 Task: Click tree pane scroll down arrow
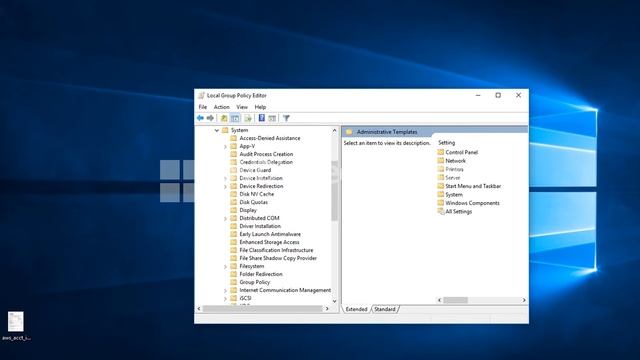coord(335,301)
